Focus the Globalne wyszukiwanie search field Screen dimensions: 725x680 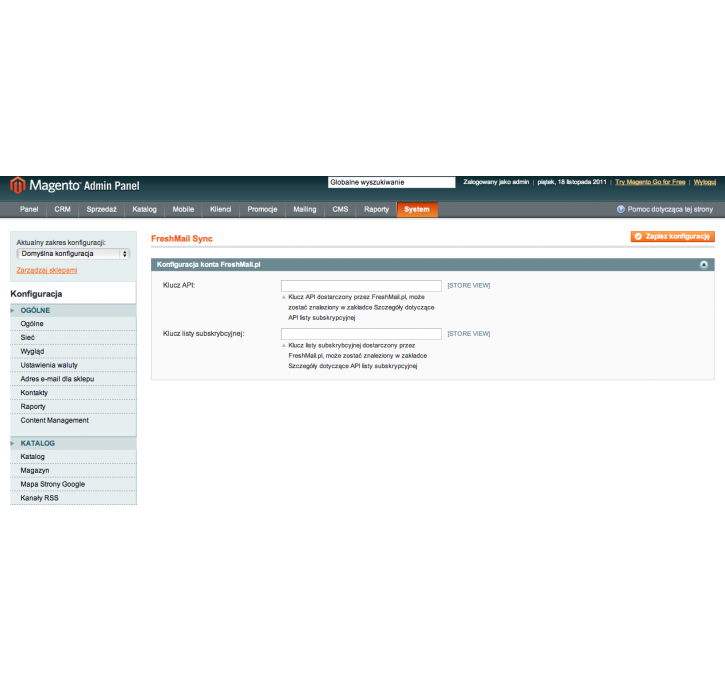click(x=392, y=183)
